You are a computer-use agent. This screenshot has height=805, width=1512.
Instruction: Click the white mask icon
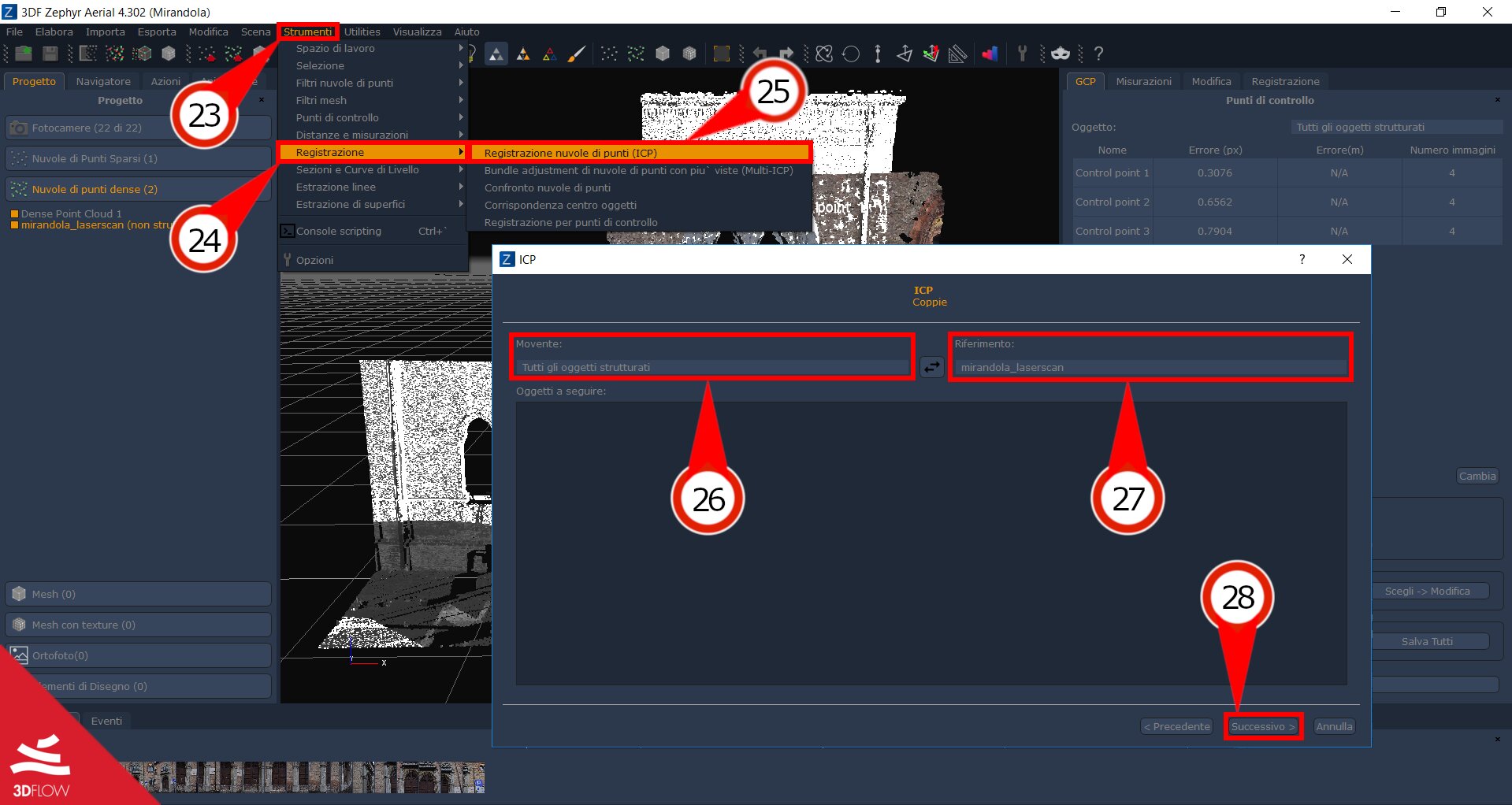coord(1061,54)
